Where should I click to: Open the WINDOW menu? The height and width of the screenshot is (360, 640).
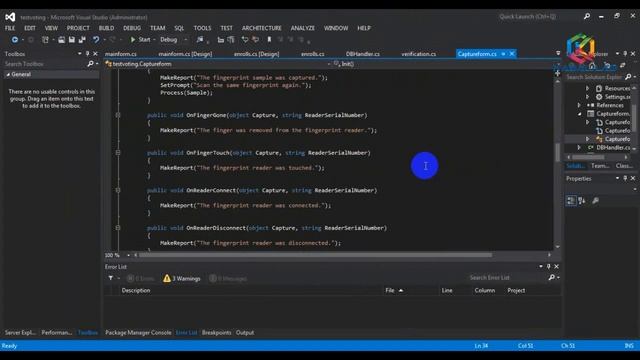point(336,28)
